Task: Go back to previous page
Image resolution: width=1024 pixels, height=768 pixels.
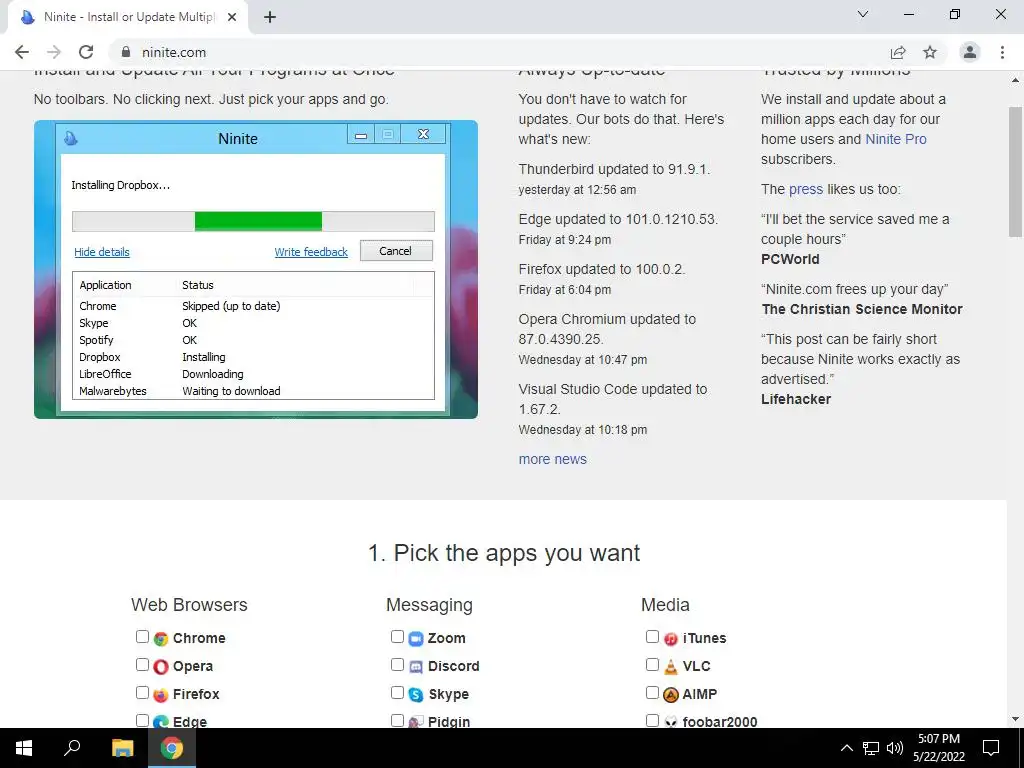Action: pyautogui.click(x=22, y=52)
